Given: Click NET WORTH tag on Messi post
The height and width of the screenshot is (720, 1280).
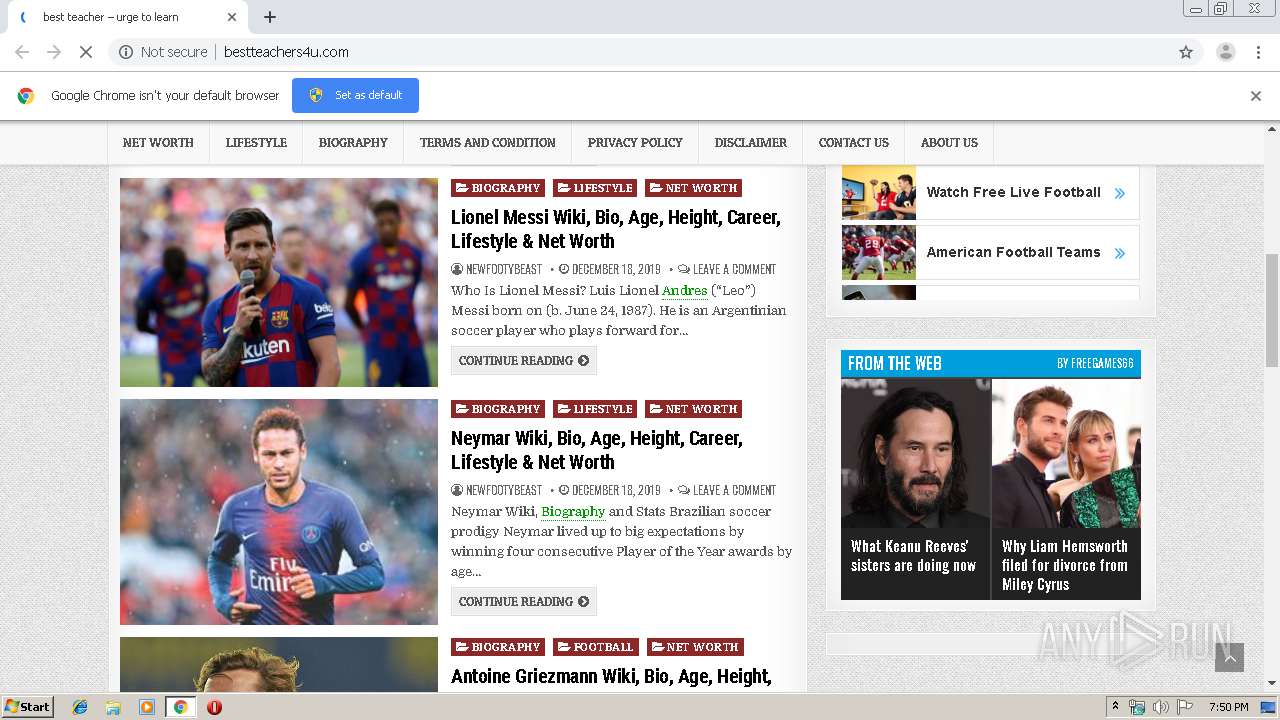Looking at the screenshot, I should [694, 188].
